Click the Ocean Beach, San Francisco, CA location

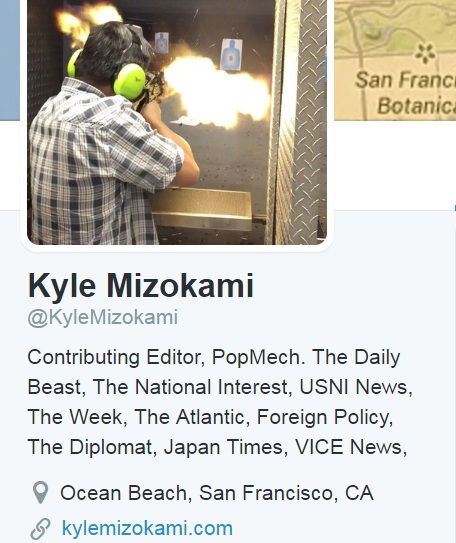[x=217, y=493]
